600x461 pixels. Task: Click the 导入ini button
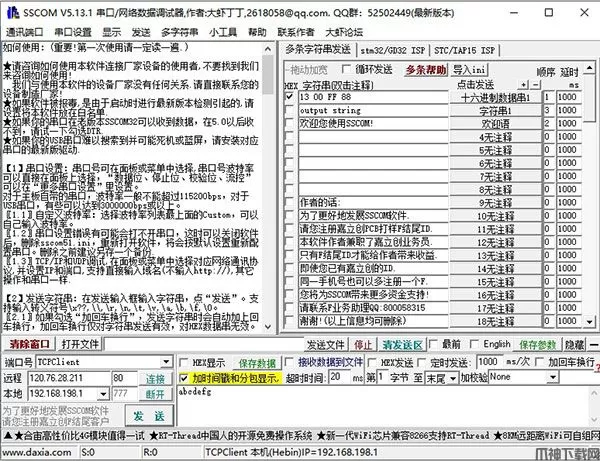point(469,70)
